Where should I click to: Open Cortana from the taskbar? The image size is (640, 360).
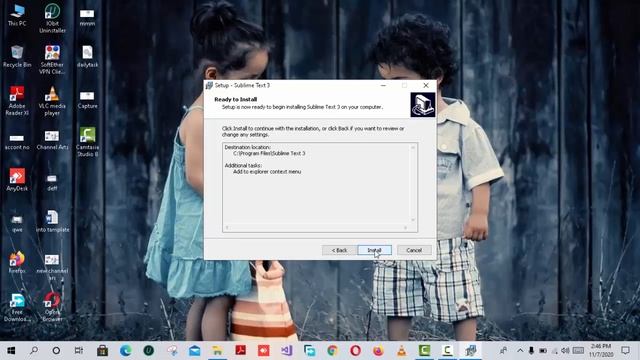point(56,350)
